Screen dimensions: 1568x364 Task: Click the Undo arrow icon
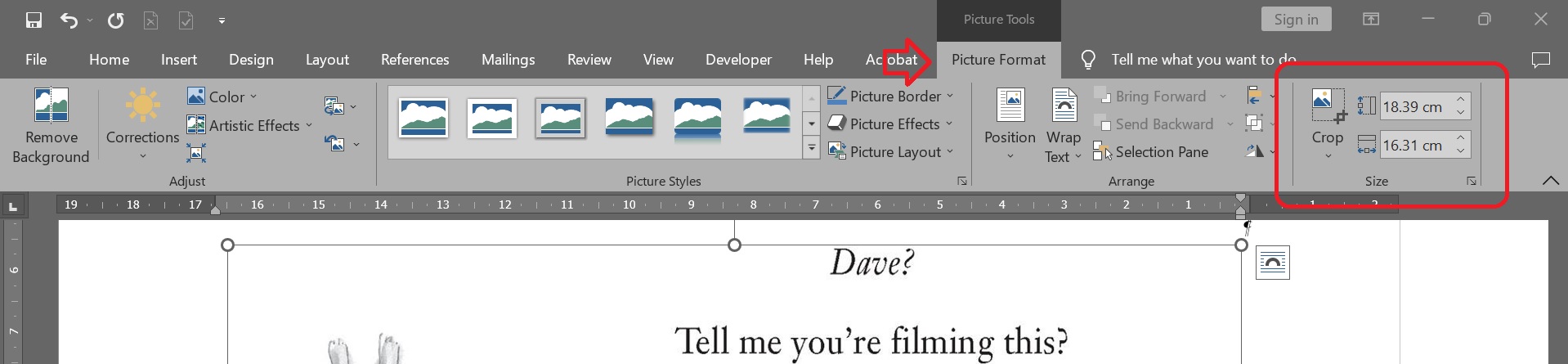[69, 20]
